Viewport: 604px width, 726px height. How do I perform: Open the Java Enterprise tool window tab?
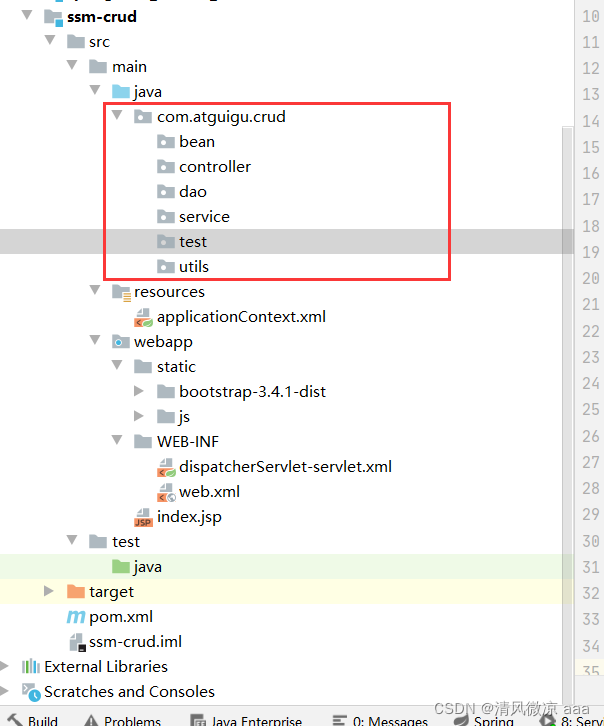(247, 720)
